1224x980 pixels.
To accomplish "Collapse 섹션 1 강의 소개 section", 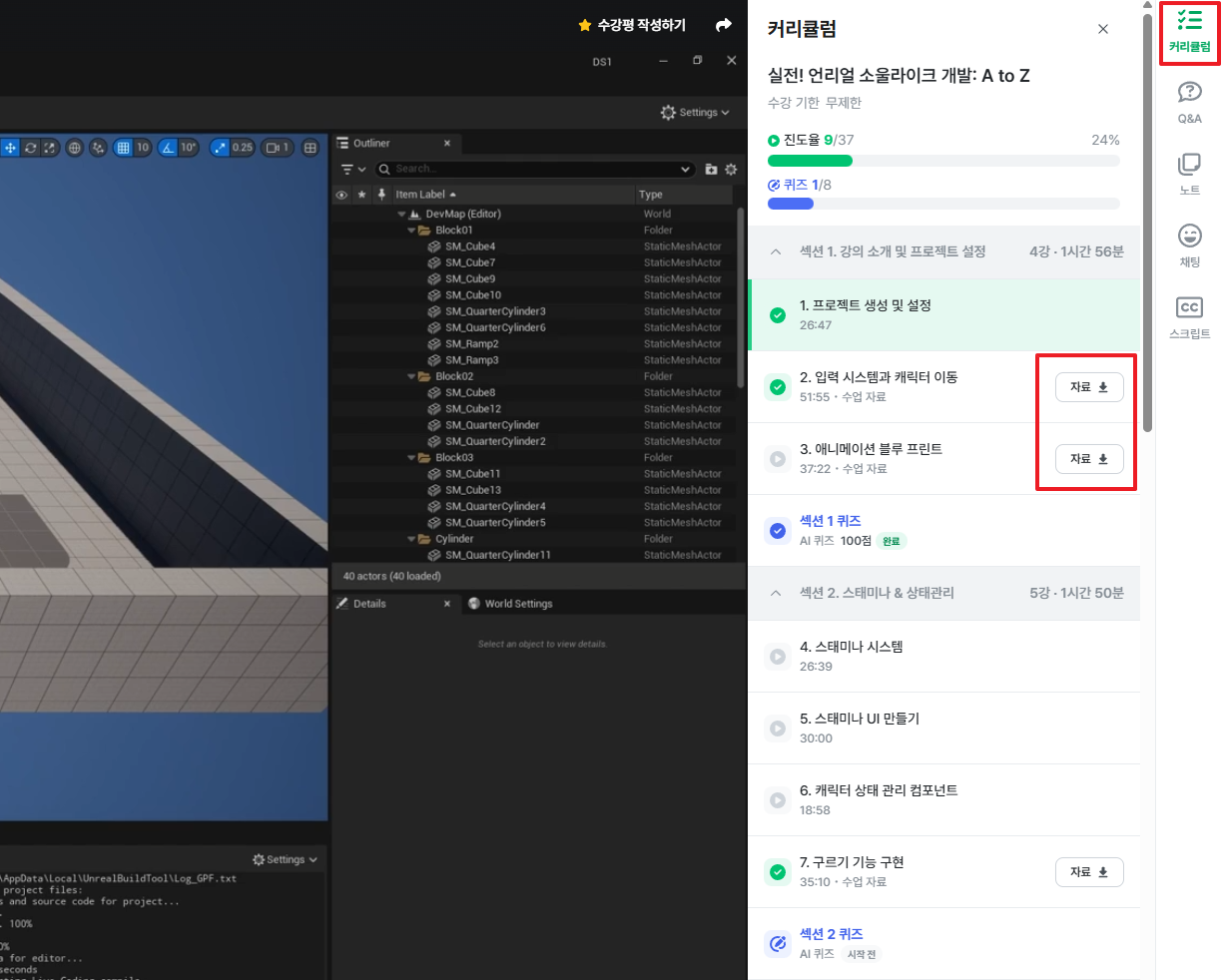I will click(x=943, y=251).
